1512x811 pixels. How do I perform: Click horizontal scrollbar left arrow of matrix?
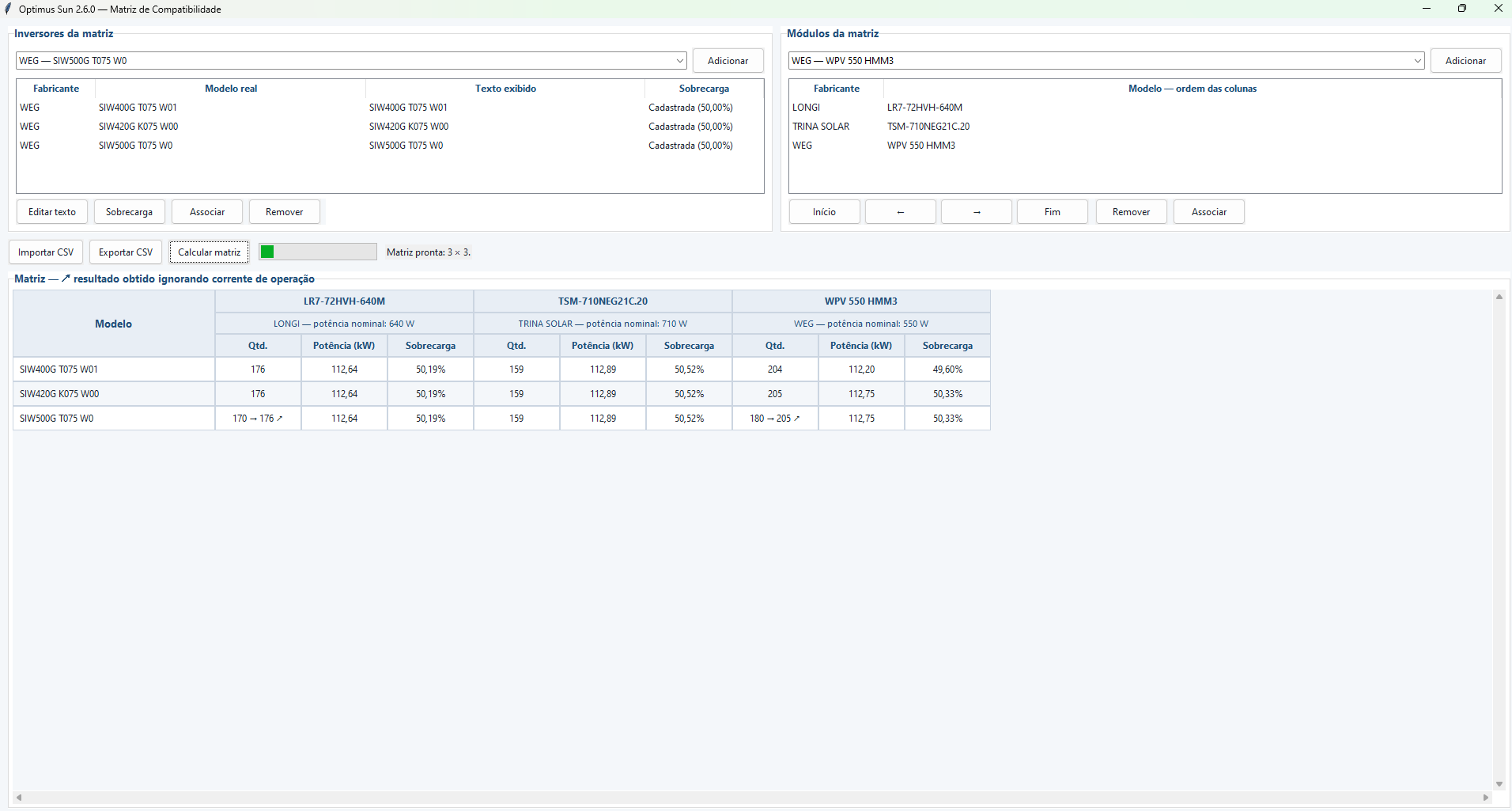click(19, 798)
